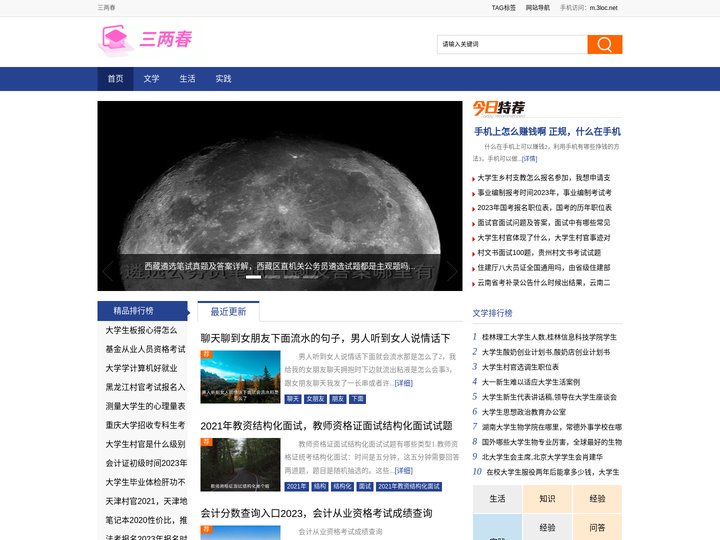
Task: Focus the keyword search input field
Action: [512, 44]
